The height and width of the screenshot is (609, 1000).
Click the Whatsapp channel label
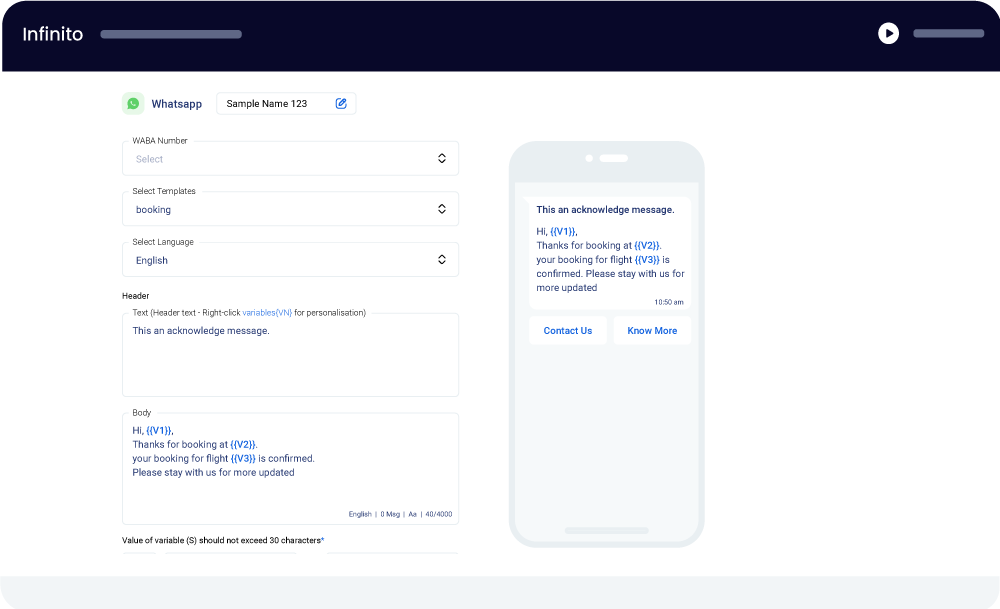pyautogui.click(x=177, y=104)
